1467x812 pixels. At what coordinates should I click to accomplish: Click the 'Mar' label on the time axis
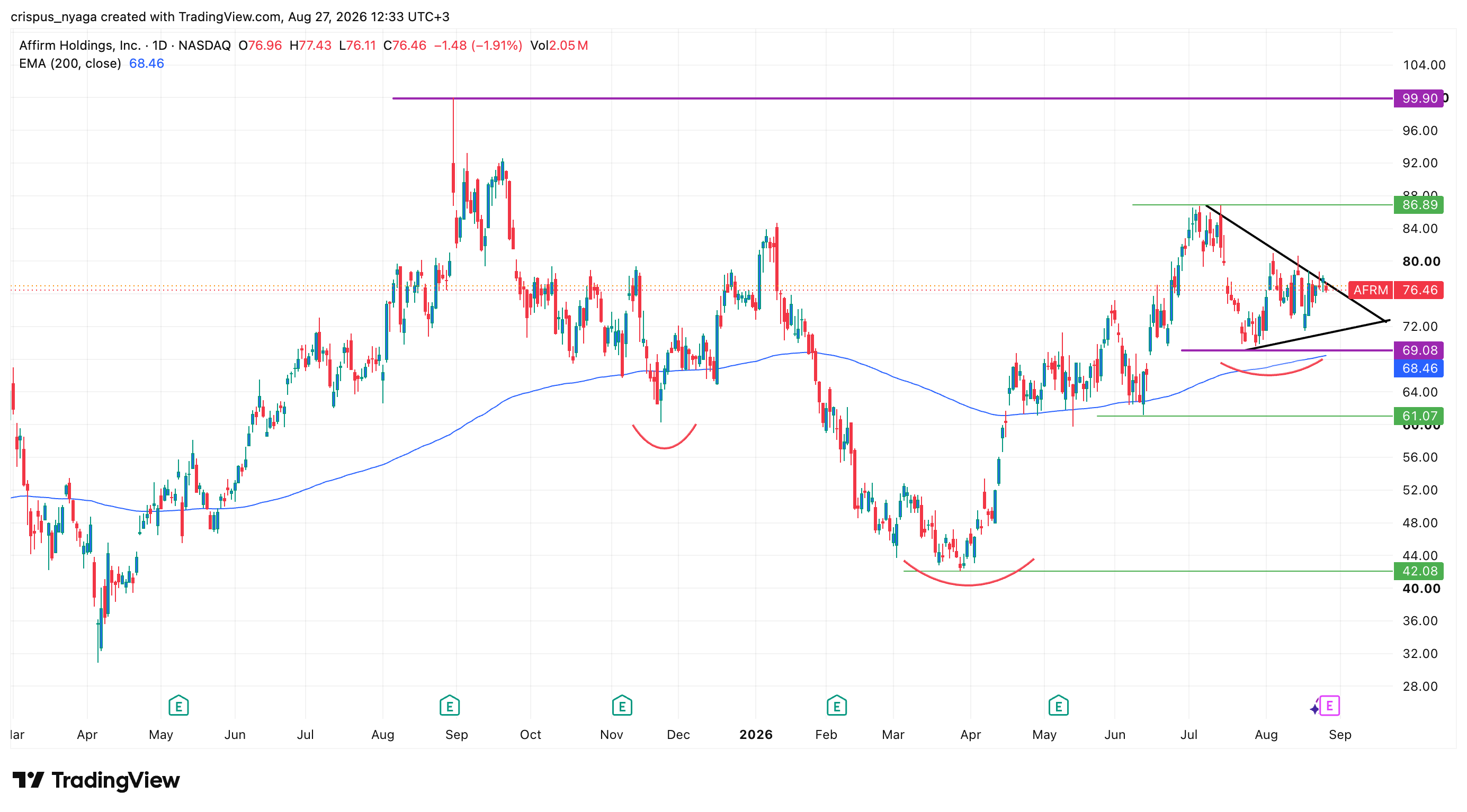[x=893, y=735]
